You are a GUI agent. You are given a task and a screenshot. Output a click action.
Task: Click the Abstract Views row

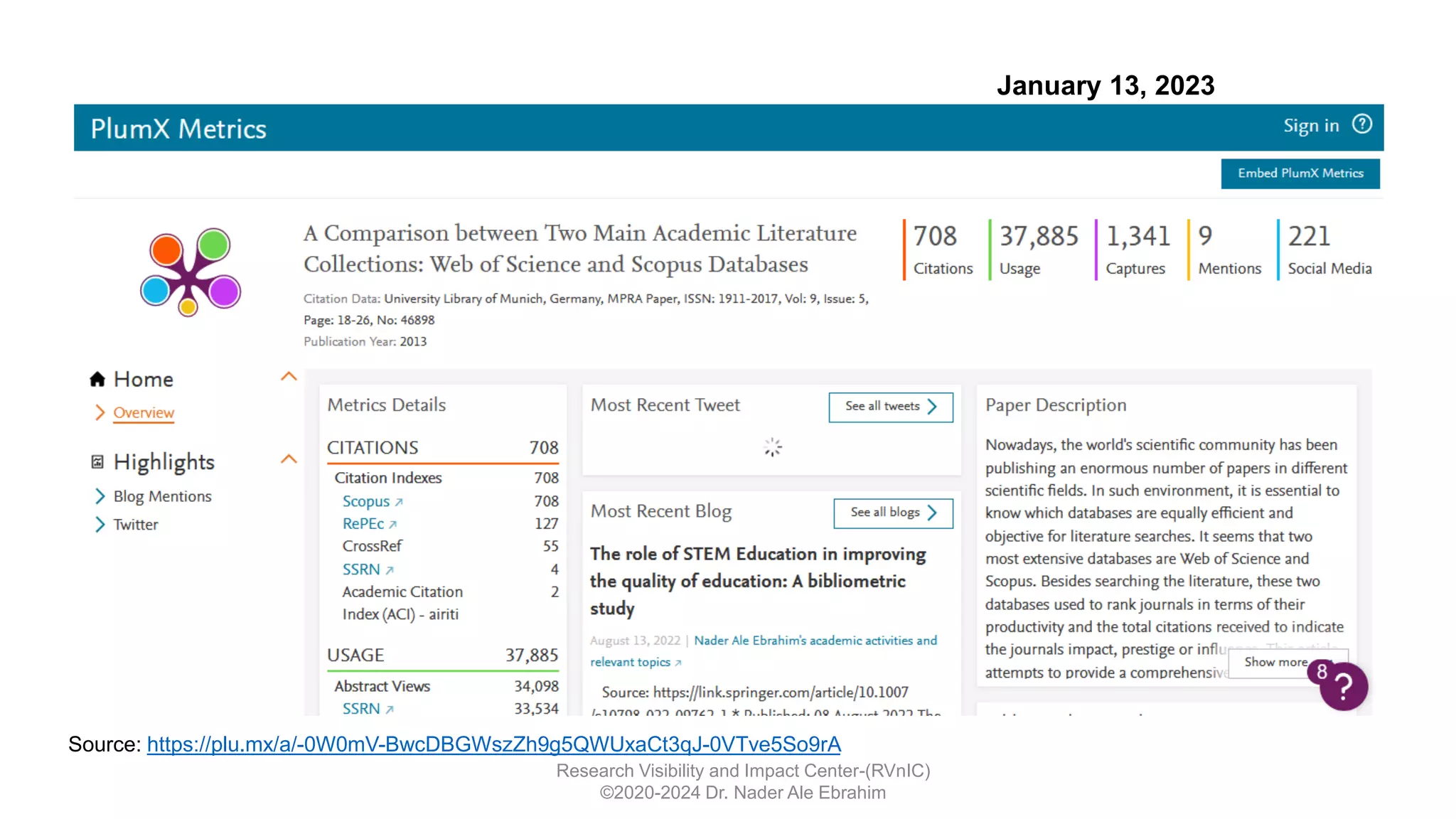click(x=446, y=686)
